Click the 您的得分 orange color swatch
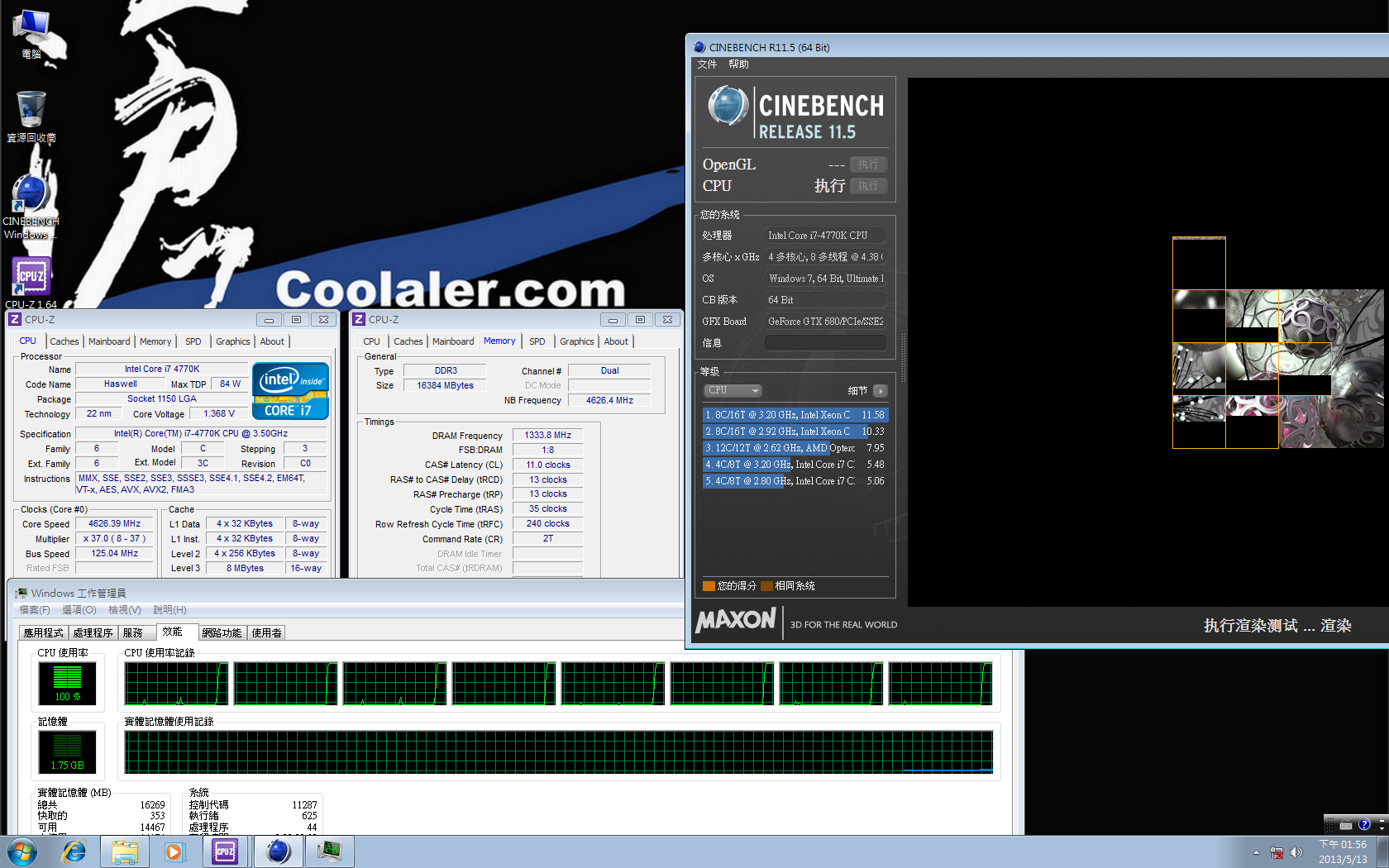Viewport: 1389px width, 868px height. 709,586
